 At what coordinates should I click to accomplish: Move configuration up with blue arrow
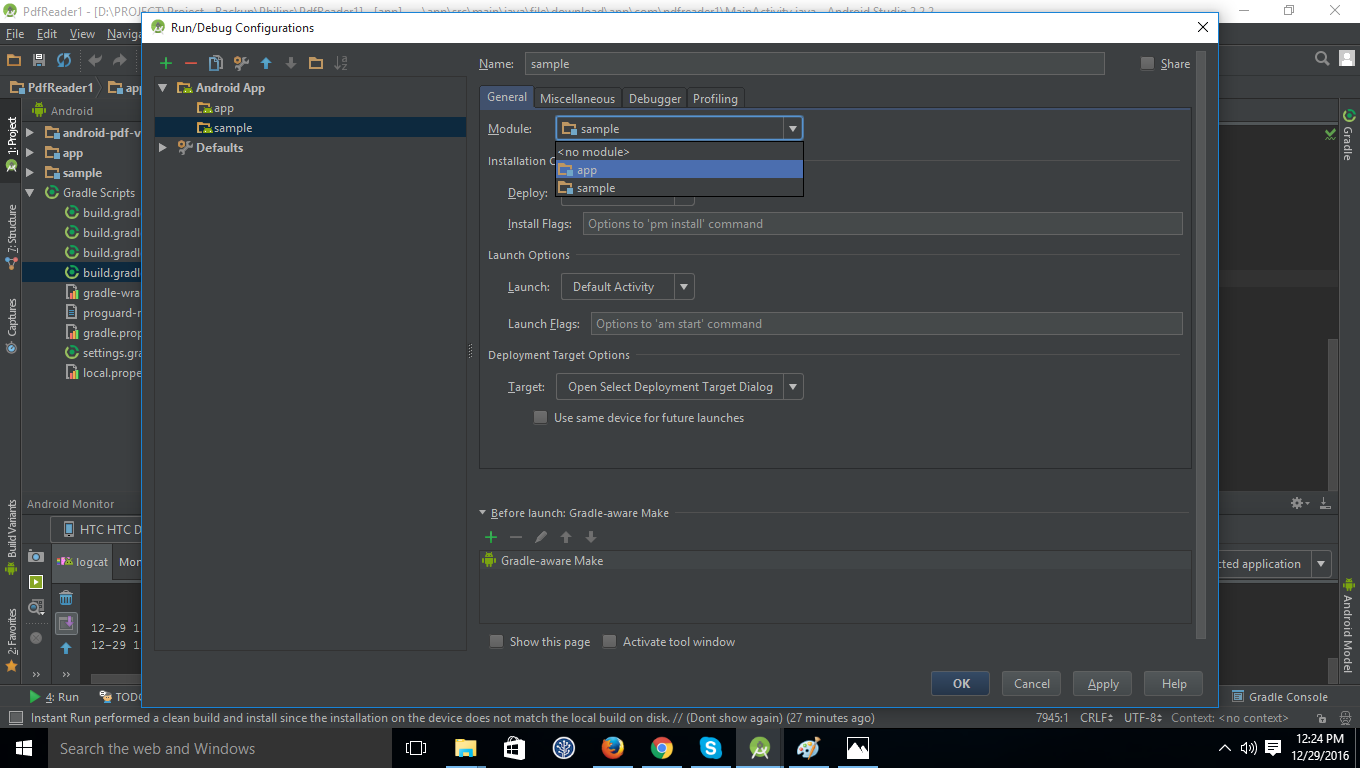click(x=266, y=63)
